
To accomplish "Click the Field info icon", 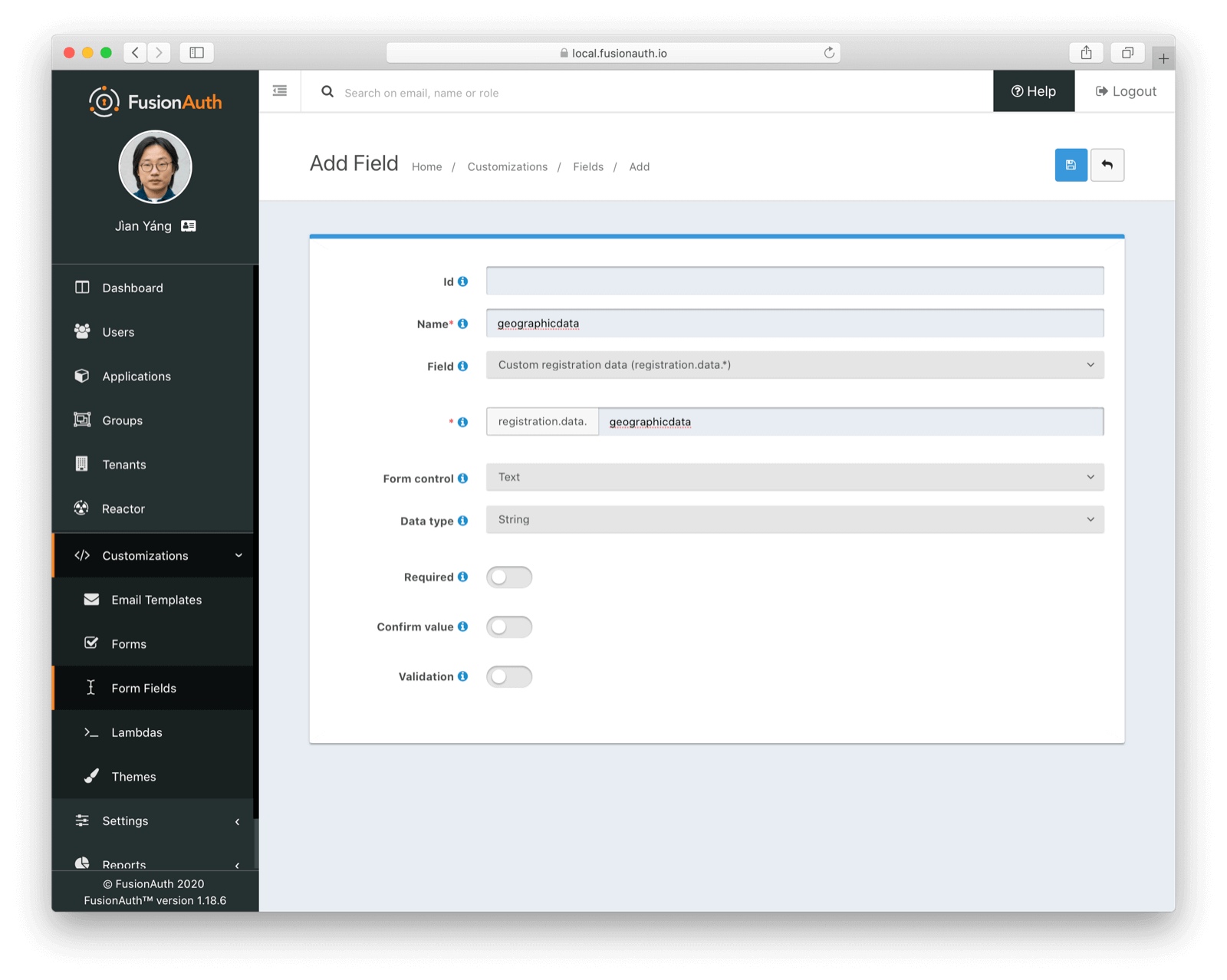I will tap(463, 366).
